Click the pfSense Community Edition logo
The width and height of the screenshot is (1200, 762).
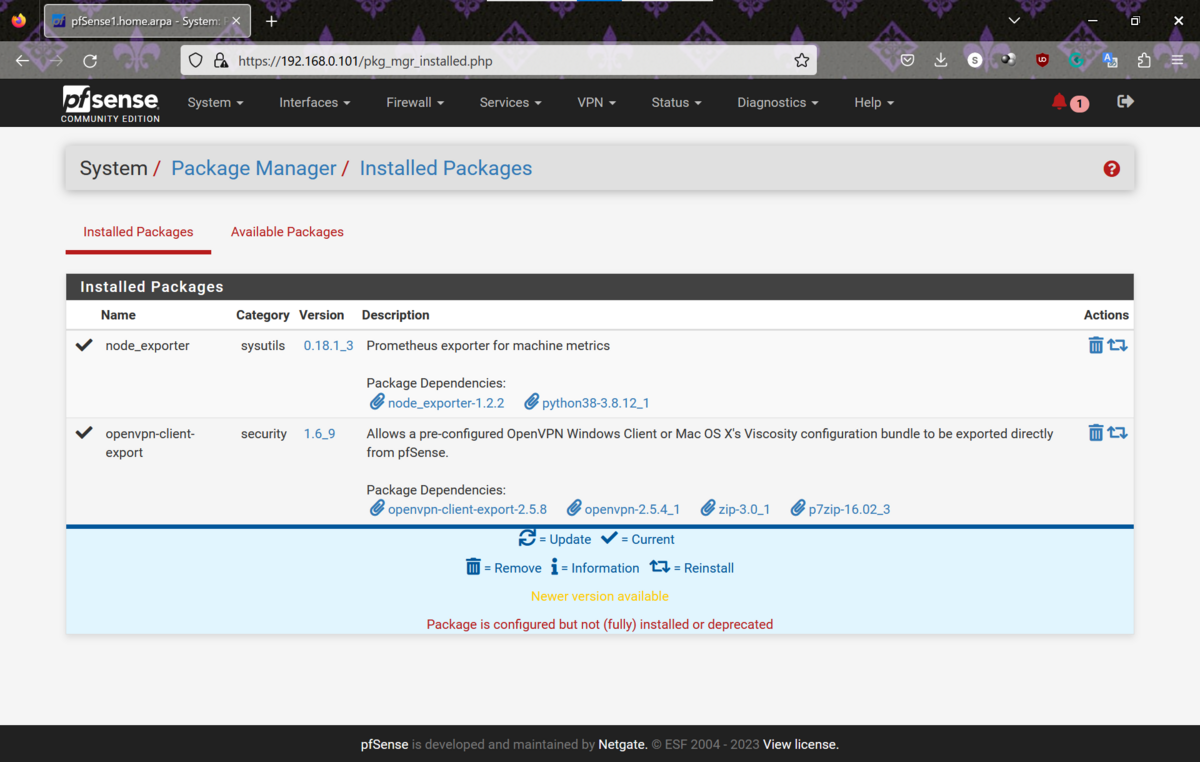tap(110, 102)
